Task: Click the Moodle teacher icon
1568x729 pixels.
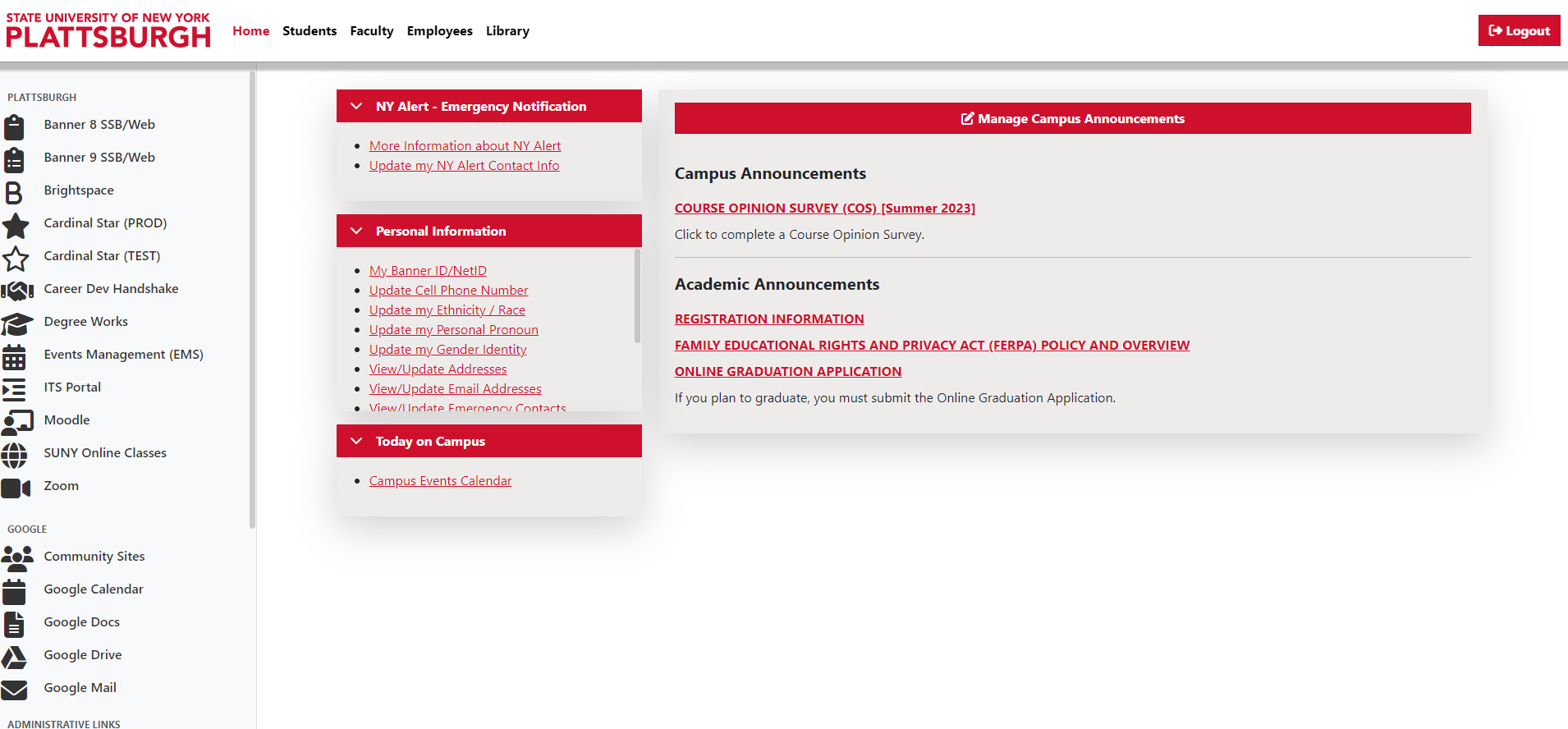Action: tap(17, 423)
